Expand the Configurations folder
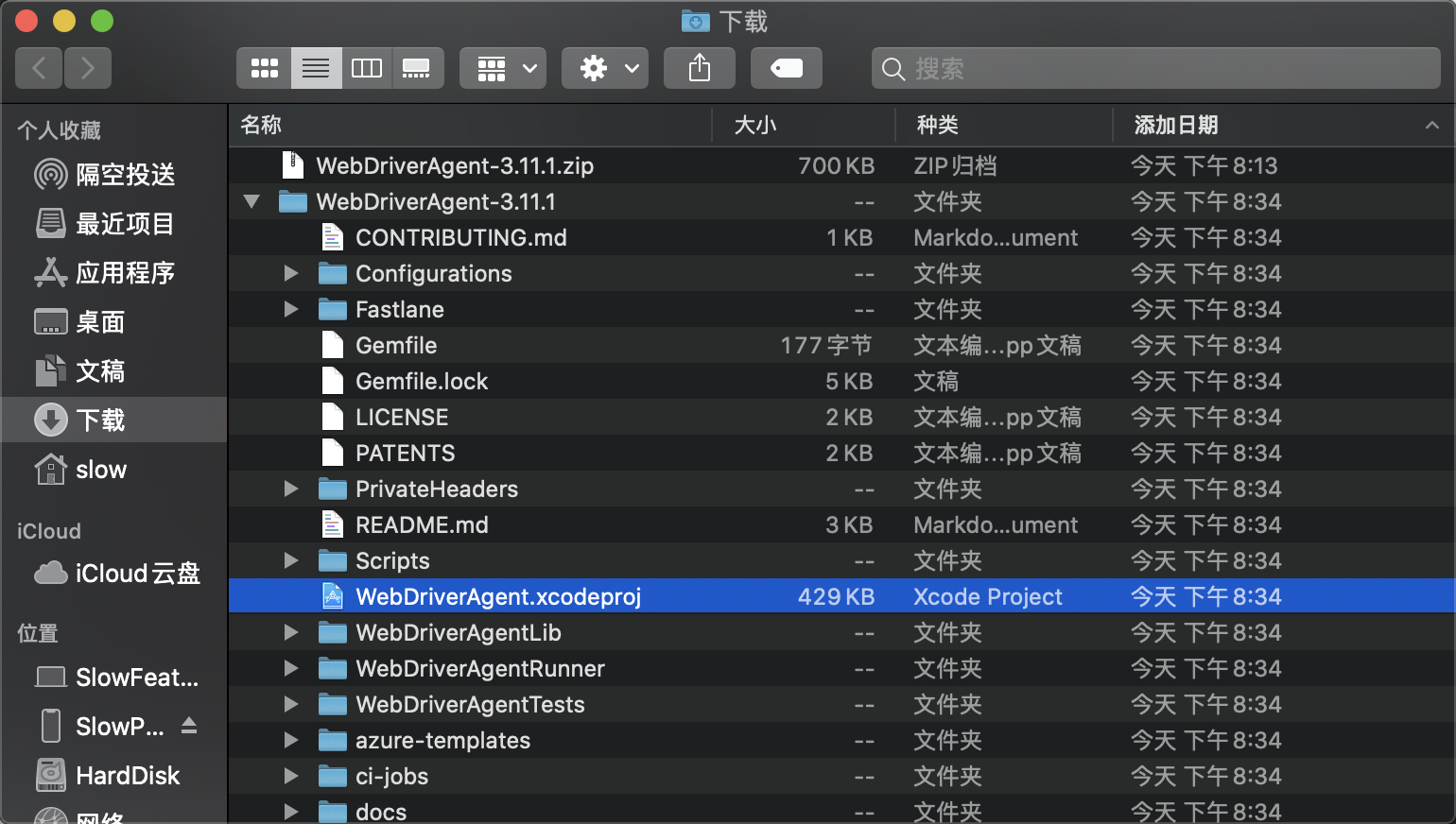This screenshot has width=1456, height=824. click(291, 273)
